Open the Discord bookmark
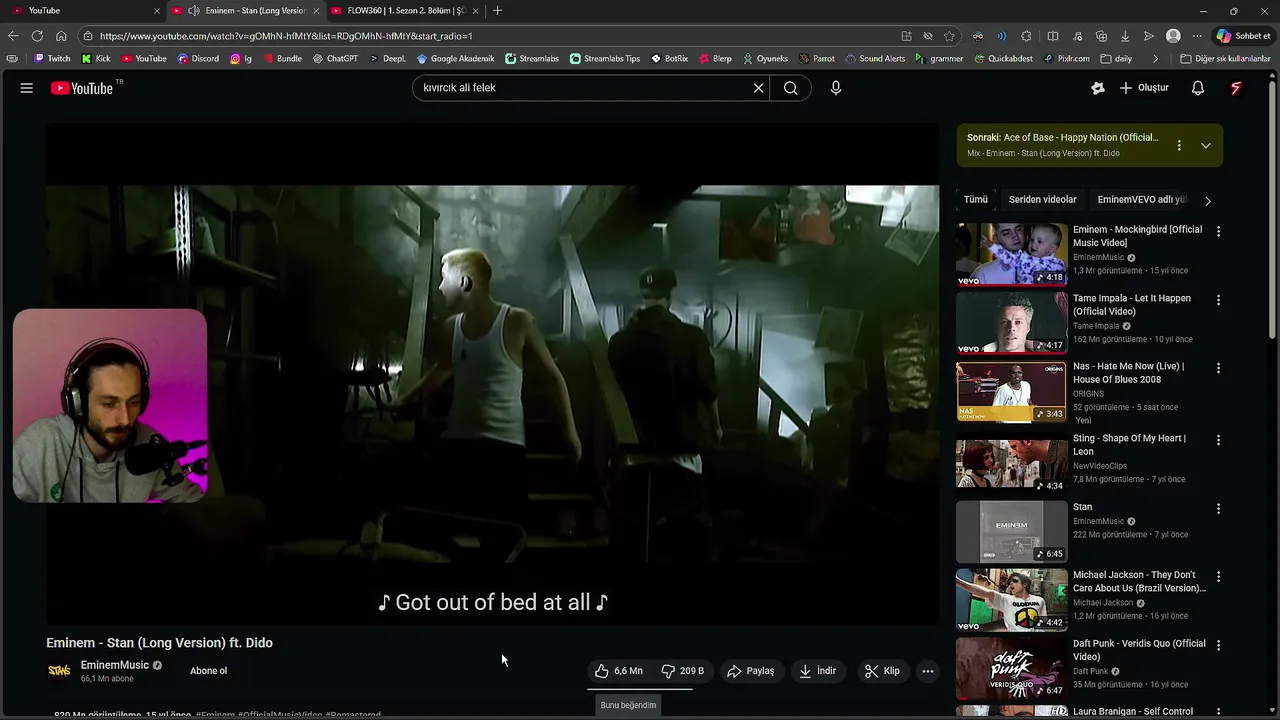The height and width of the screenshot is (720, 1280). 198,59
